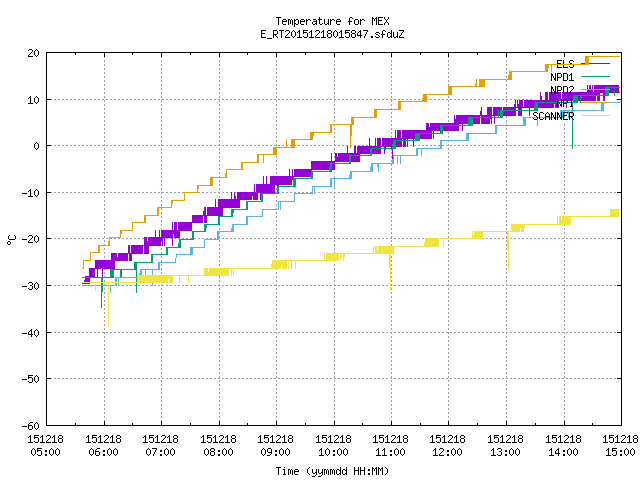The width and height of the screenshot is (640, 480).
Task: Select the filename E_RT20151218015847.sfduZ subtitle
Action: point(332,34)
